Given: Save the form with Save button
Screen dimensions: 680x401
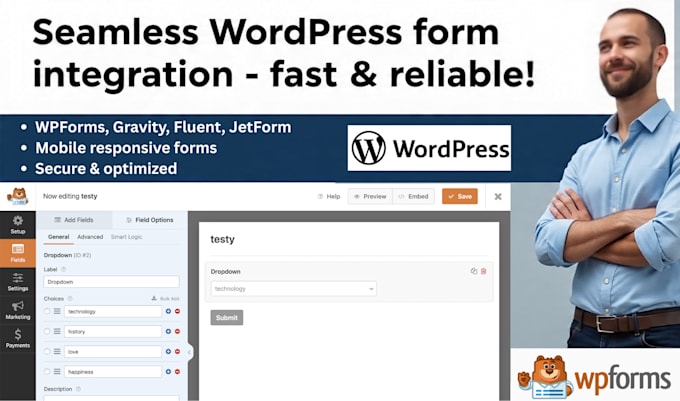Looking at the screenshot, I should coord(460,196).
